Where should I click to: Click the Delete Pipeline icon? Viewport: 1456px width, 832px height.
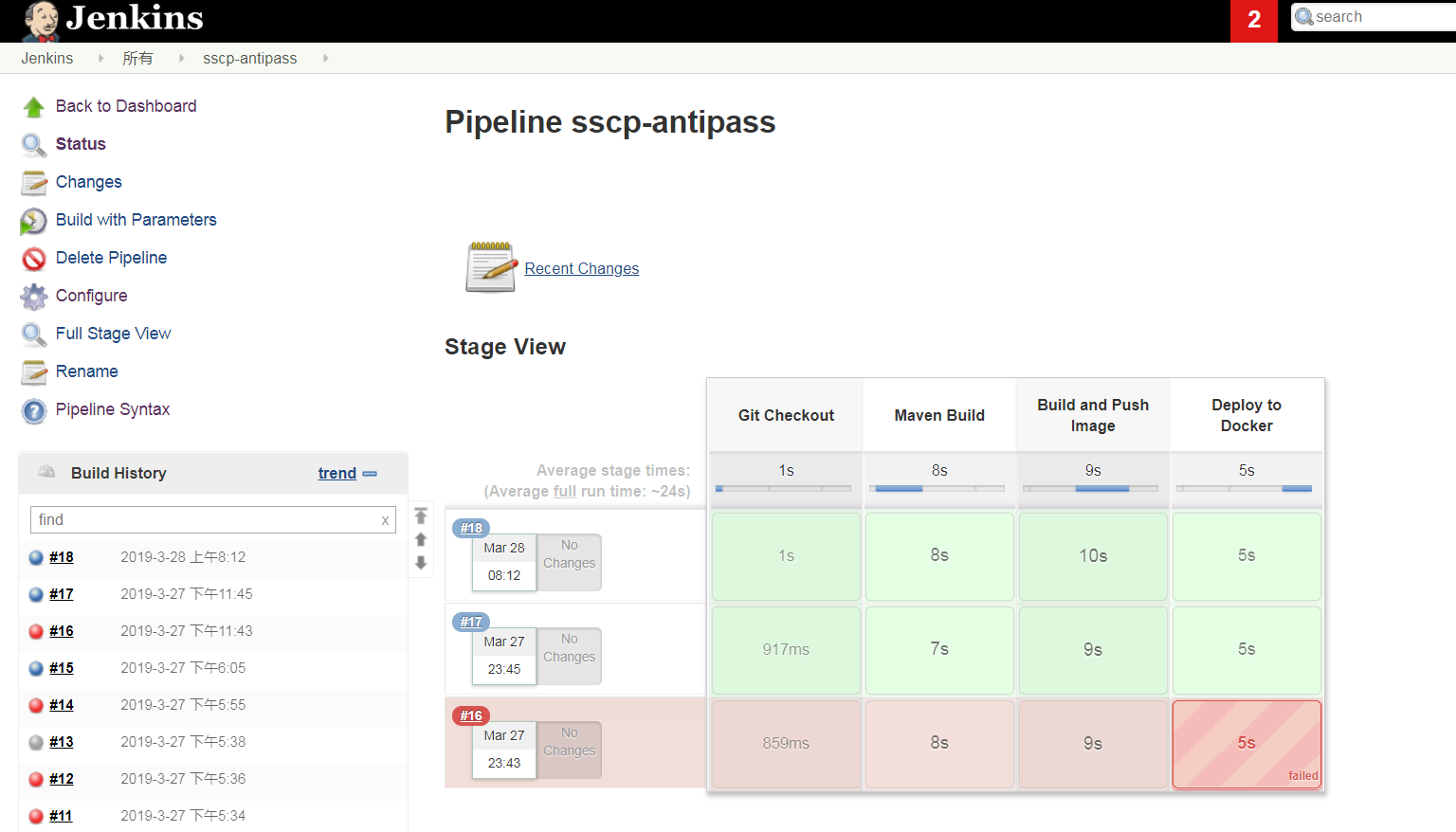coord(34,259)
